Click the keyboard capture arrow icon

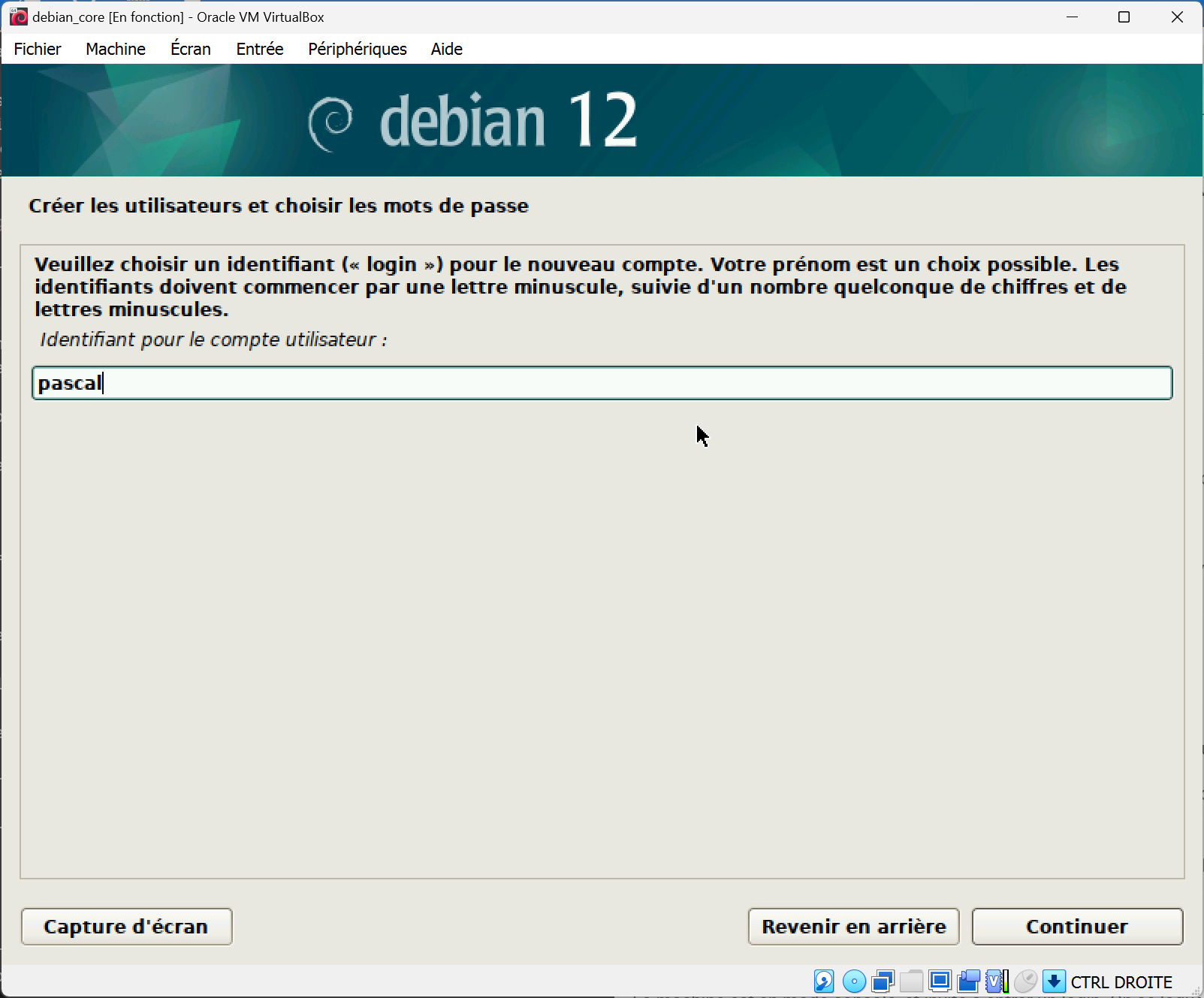point(1054,981)
